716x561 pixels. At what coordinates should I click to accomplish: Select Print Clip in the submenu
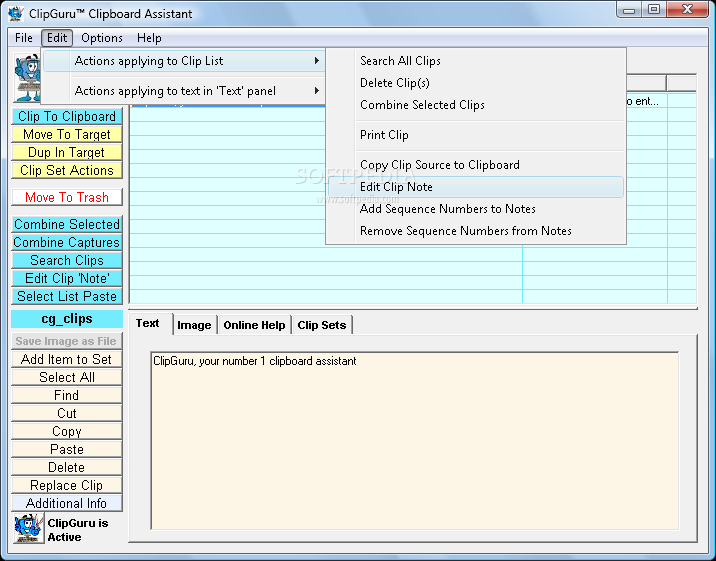(x=475, y=135)
